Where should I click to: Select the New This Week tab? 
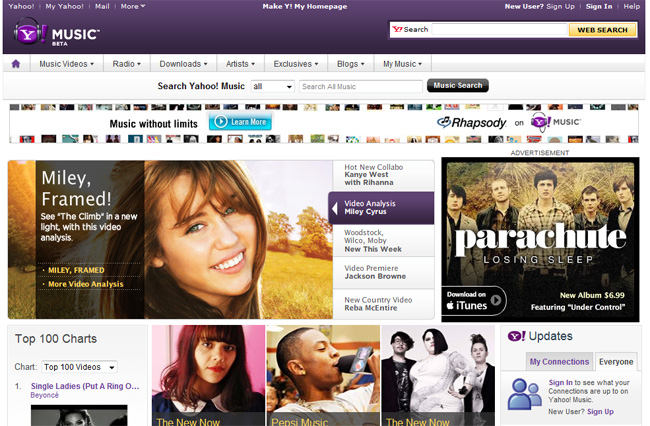(383, 241)
